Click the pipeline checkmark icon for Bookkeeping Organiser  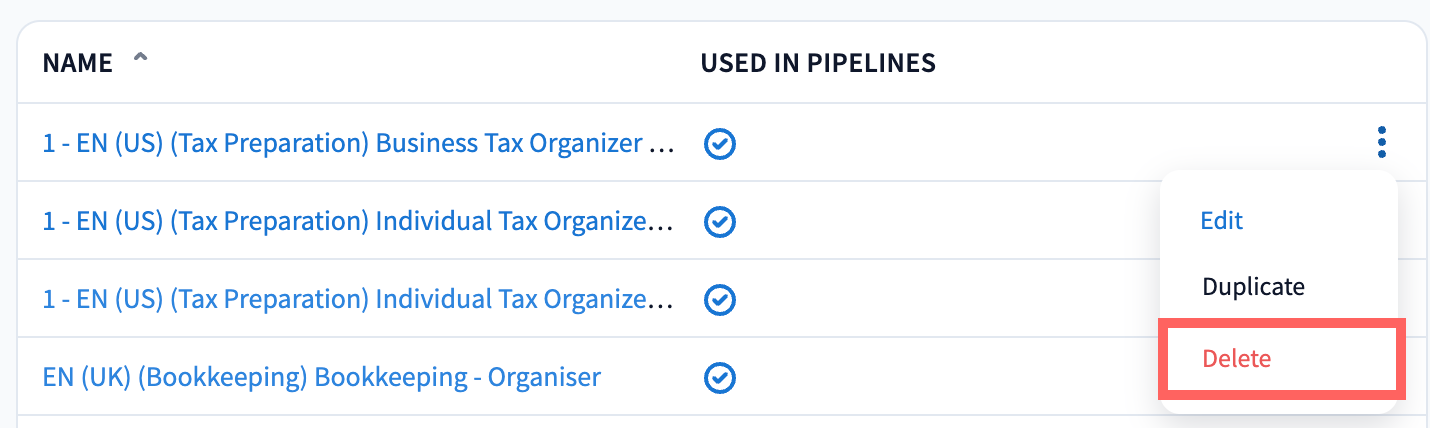(720, 377)
